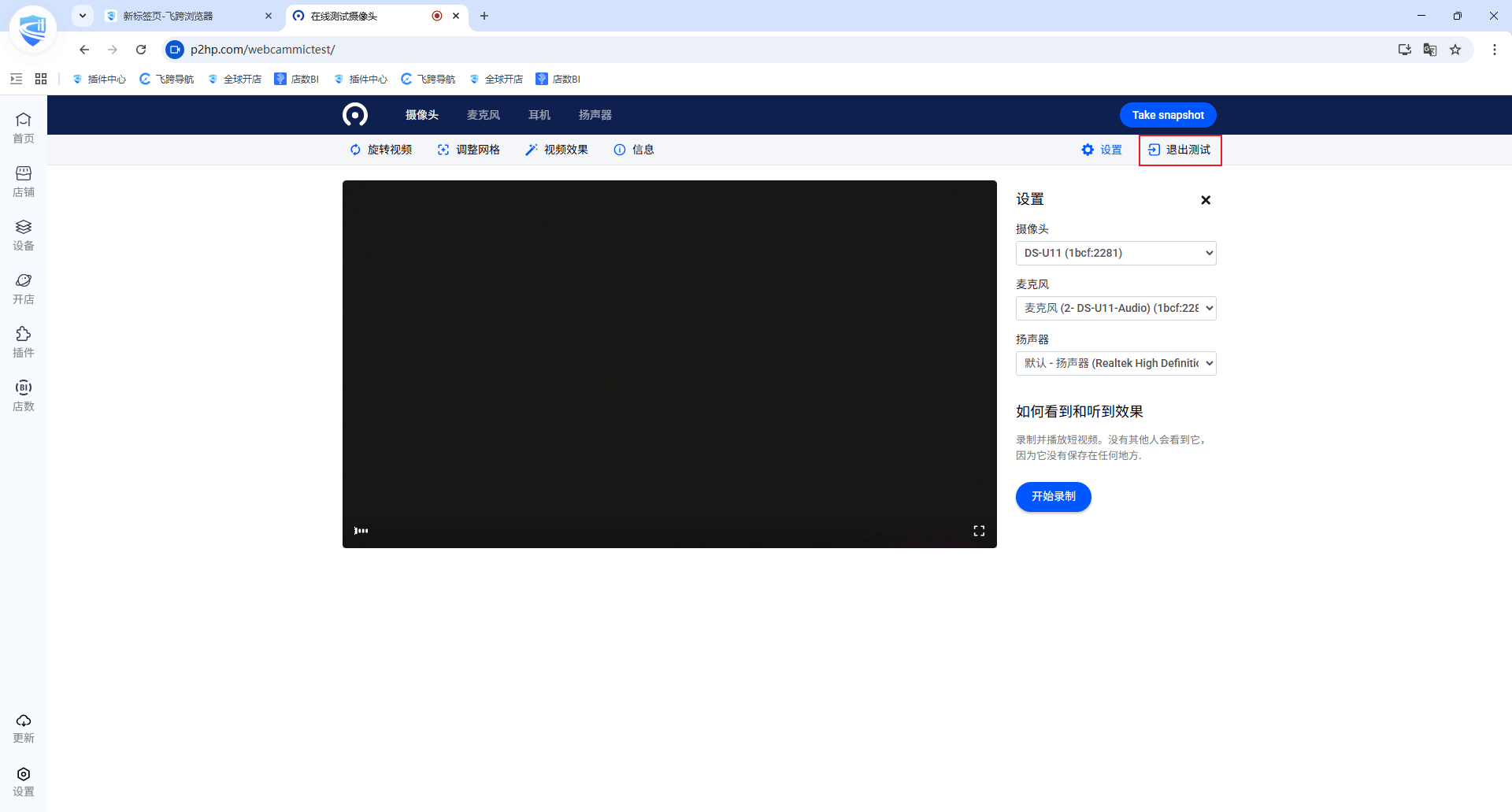Click 视频效果 video effects

[557, 150]
